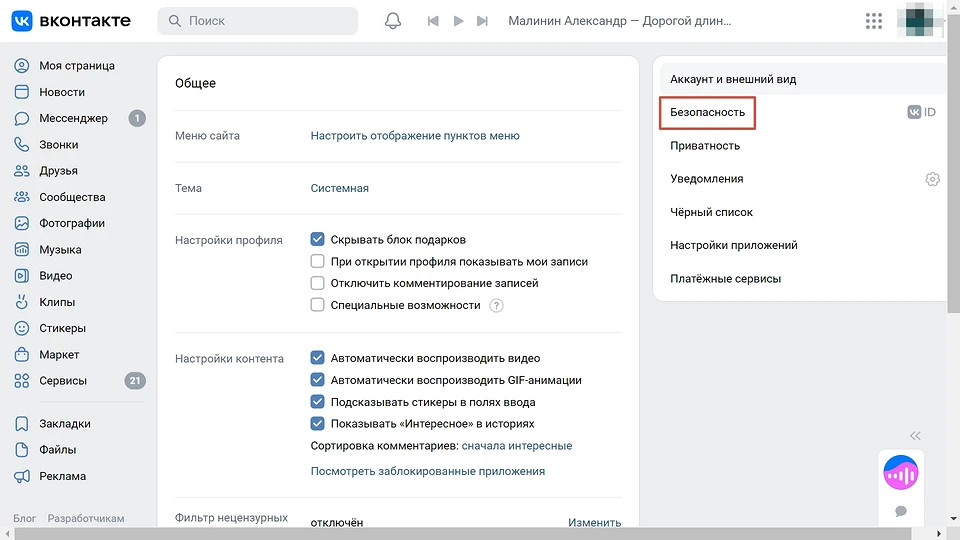The width and height of the screenshot is (960, 540).
Task: Open the view blocked applications link
Action: pos(427,471)
